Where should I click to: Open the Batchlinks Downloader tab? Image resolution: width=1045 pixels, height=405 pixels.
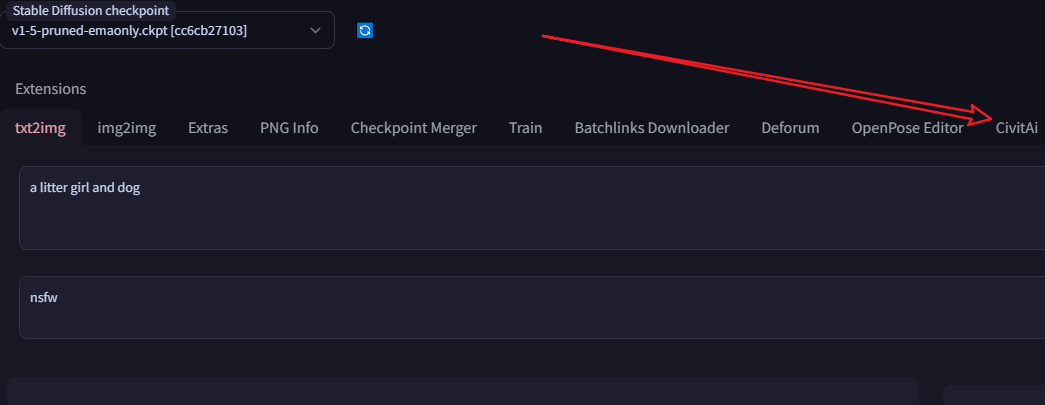[652, 128]
